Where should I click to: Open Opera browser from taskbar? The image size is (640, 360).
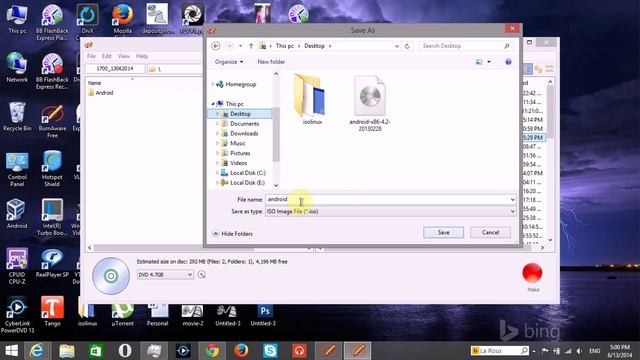pyautogui.click(x=124, y=351)
